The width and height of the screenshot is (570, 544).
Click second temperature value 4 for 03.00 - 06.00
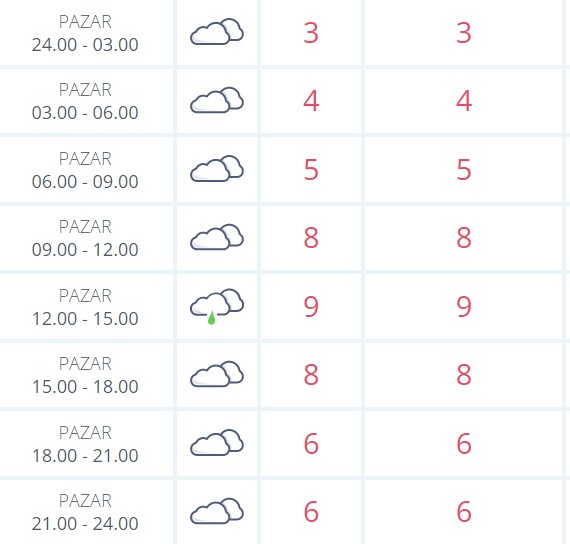coord(464,101)
